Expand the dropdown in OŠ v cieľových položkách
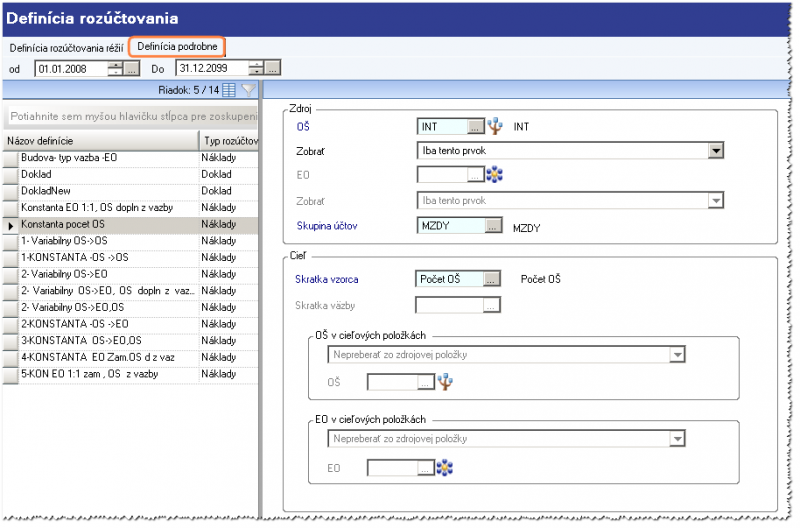This screenshot has width=800, height=528. (677, 354)
